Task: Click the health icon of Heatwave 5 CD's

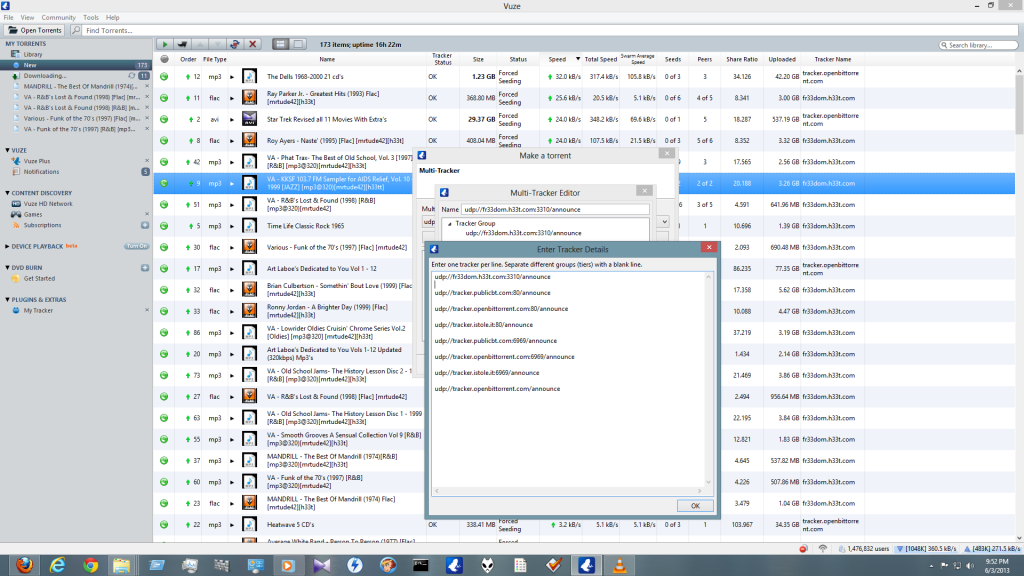Action: 164,524
